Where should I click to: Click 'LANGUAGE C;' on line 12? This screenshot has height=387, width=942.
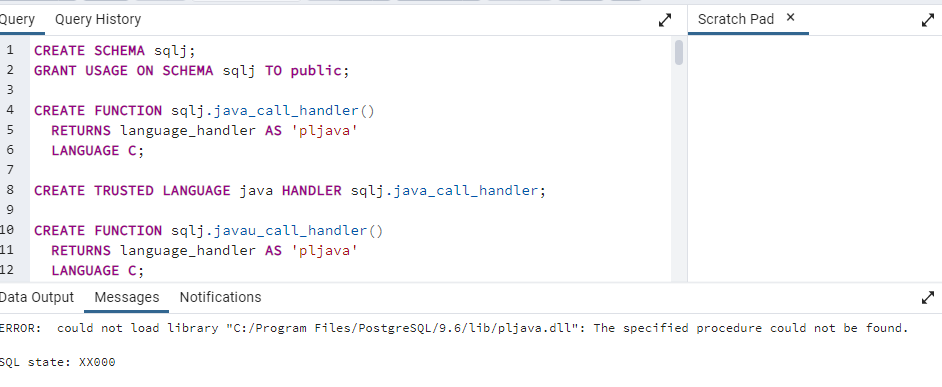98,271
